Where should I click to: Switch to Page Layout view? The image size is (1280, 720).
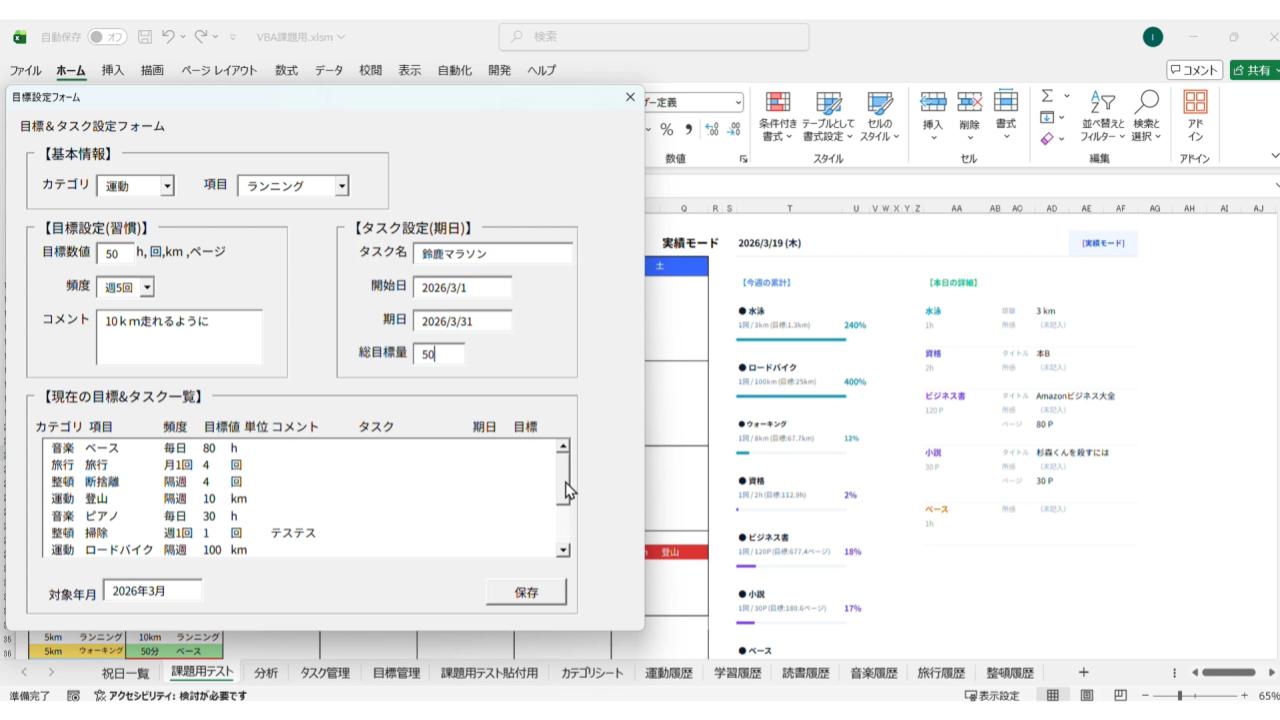click(1087, 696)
